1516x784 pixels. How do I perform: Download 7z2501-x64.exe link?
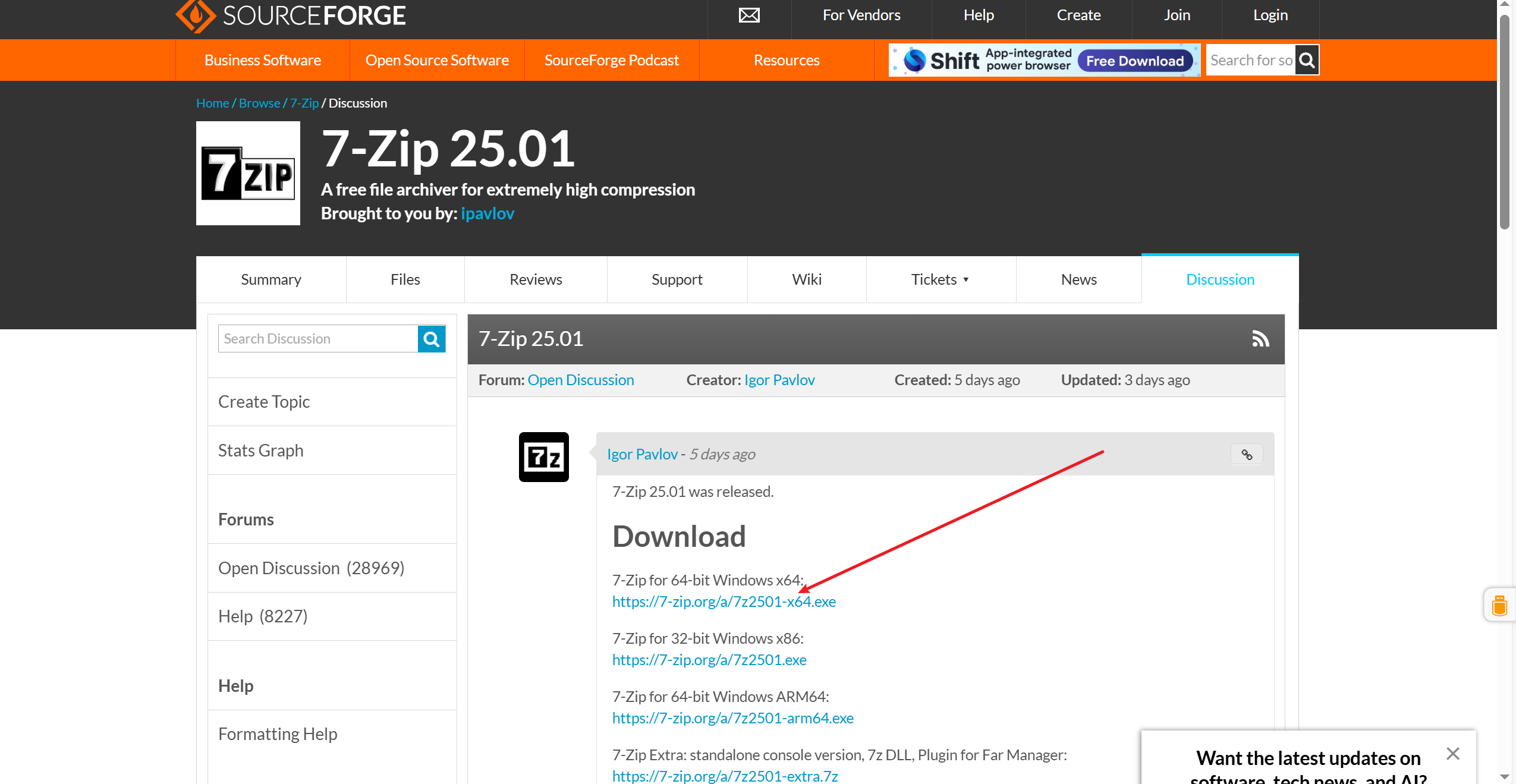point(724,602)
